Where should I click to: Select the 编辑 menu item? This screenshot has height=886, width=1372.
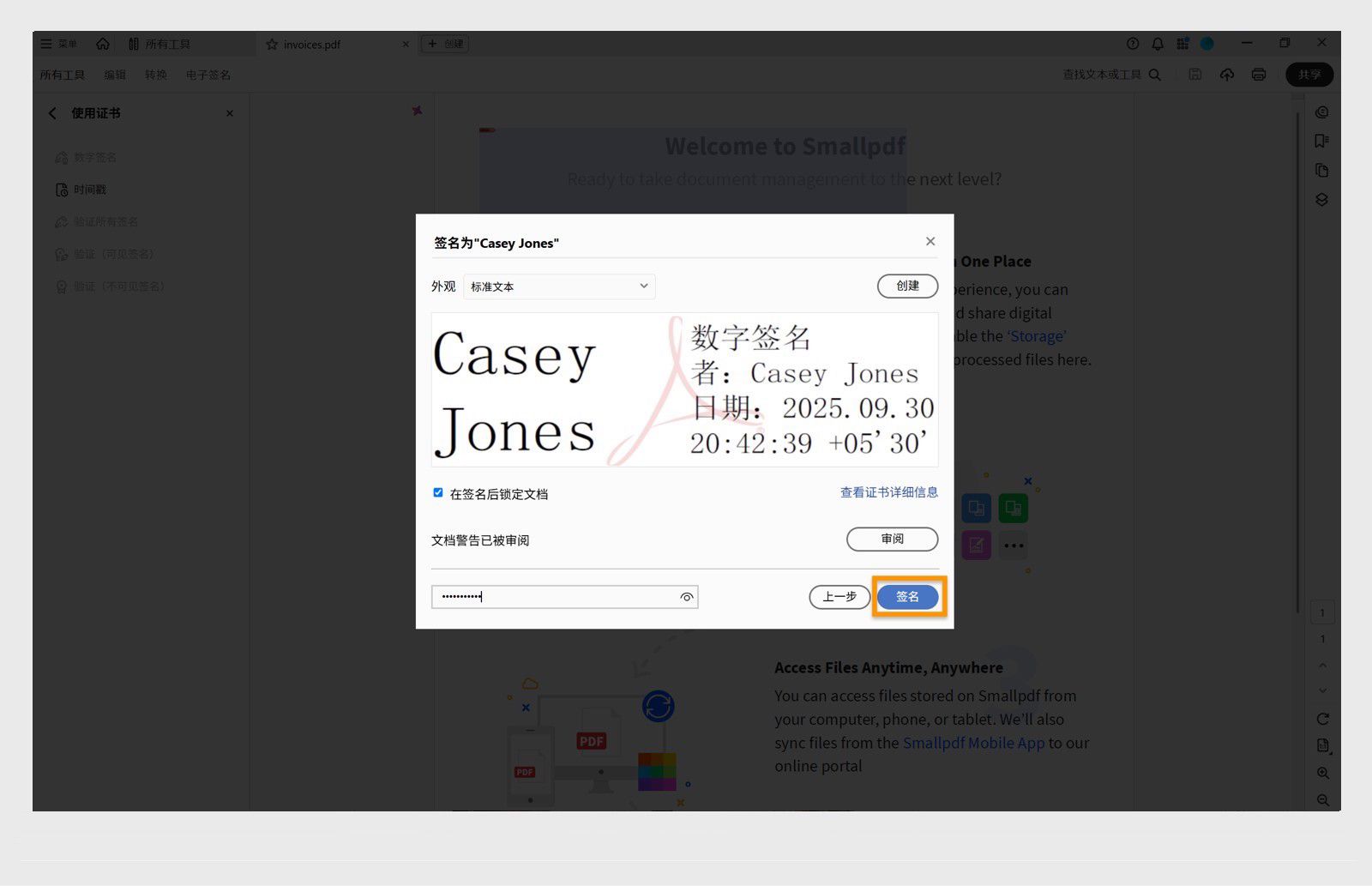coord(115,75)
